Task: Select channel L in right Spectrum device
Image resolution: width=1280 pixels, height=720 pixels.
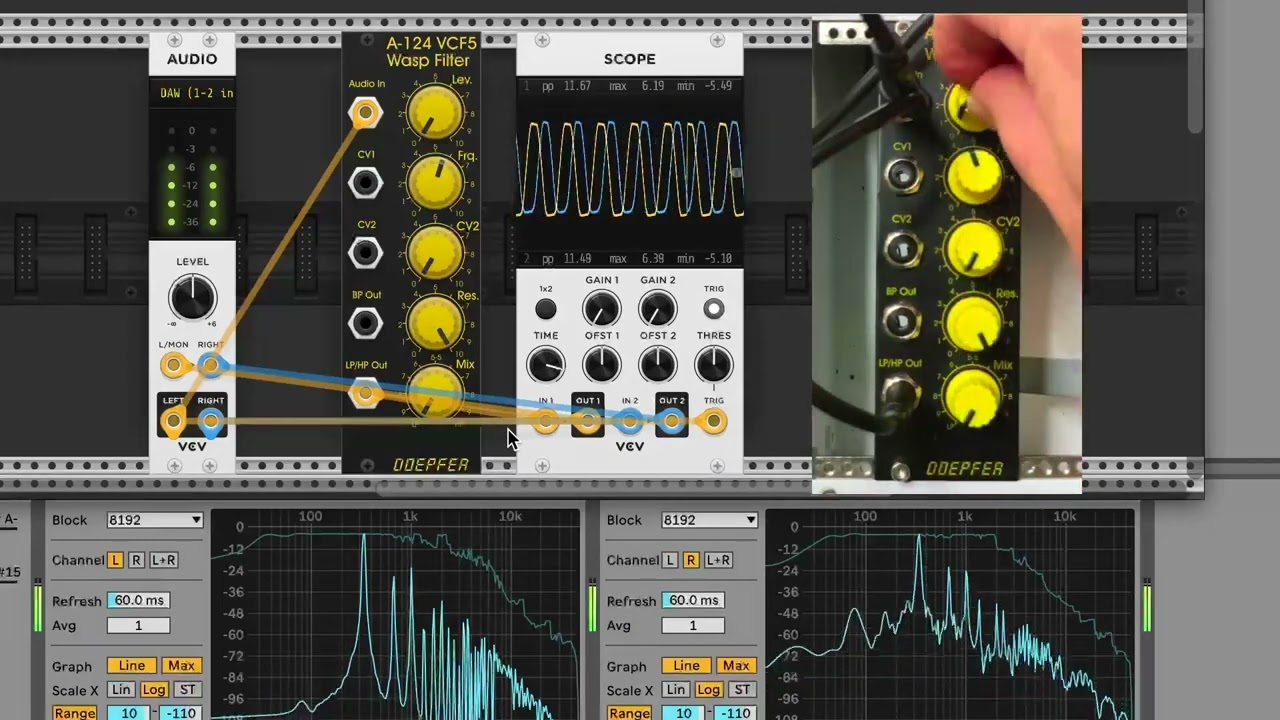Action: [670, 560]
